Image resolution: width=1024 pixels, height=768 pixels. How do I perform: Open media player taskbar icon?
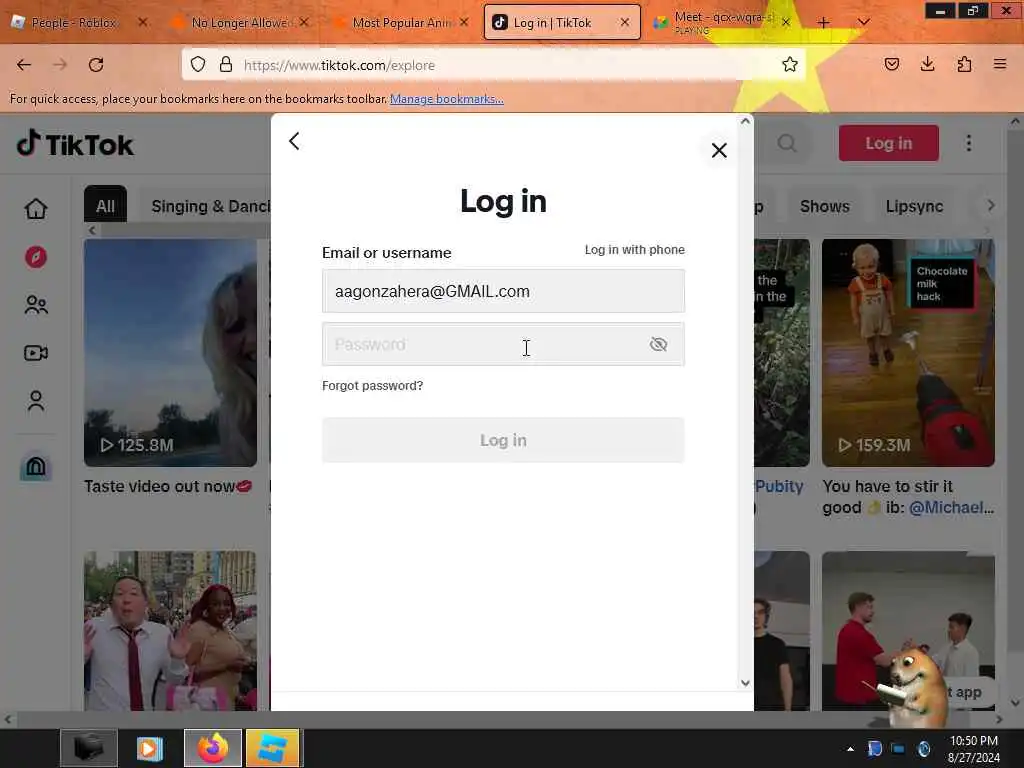pos(150,748)
